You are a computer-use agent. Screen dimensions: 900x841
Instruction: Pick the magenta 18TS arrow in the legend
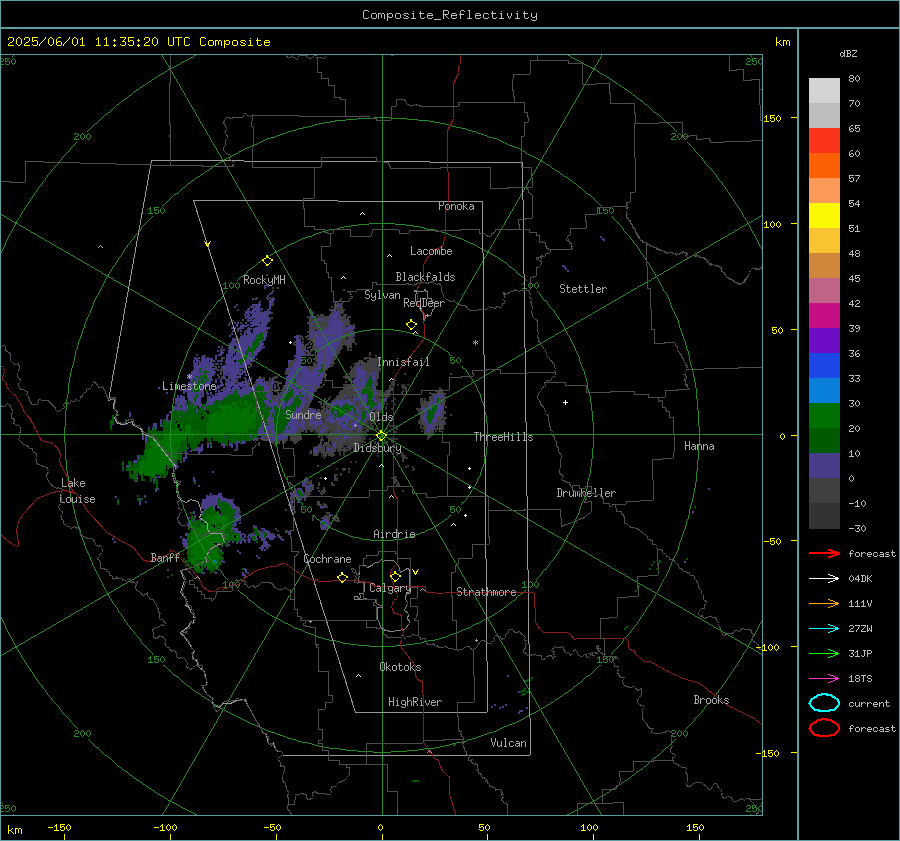(824, 679)
